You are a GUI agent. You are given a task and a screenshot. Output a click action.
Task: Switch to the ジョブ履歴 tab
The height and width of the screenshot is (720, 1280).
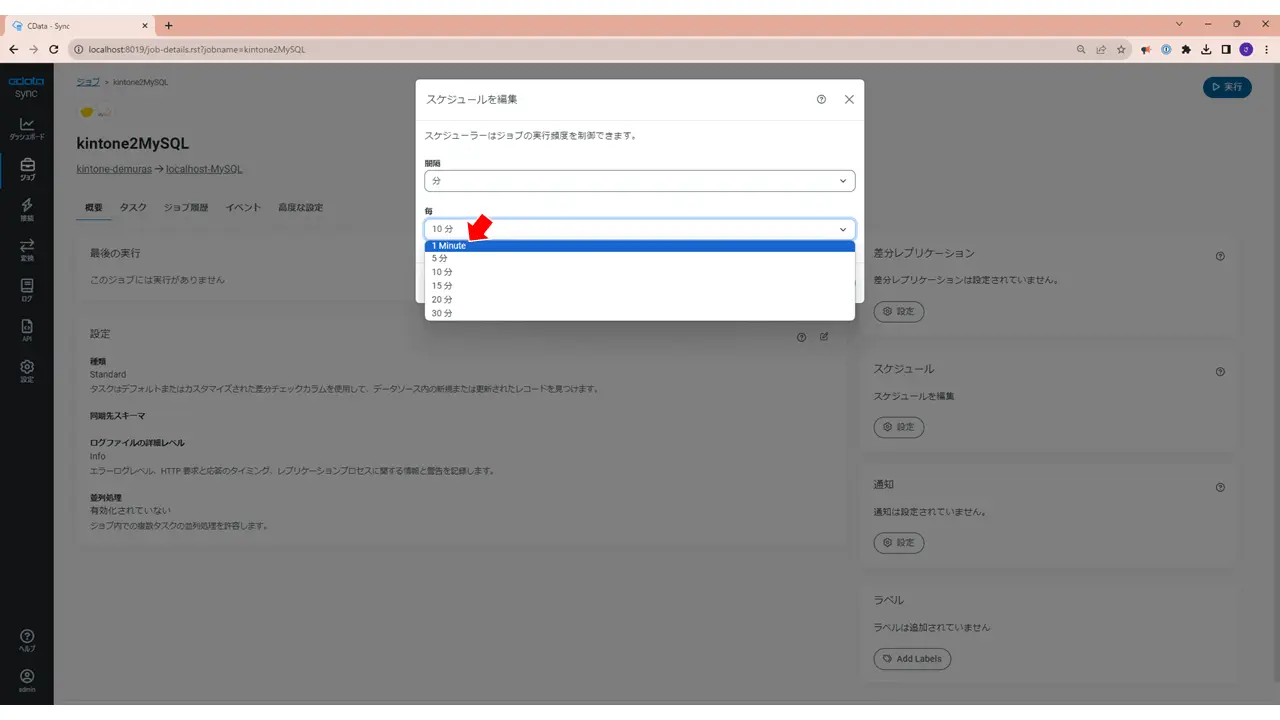(x=186, y=207)
